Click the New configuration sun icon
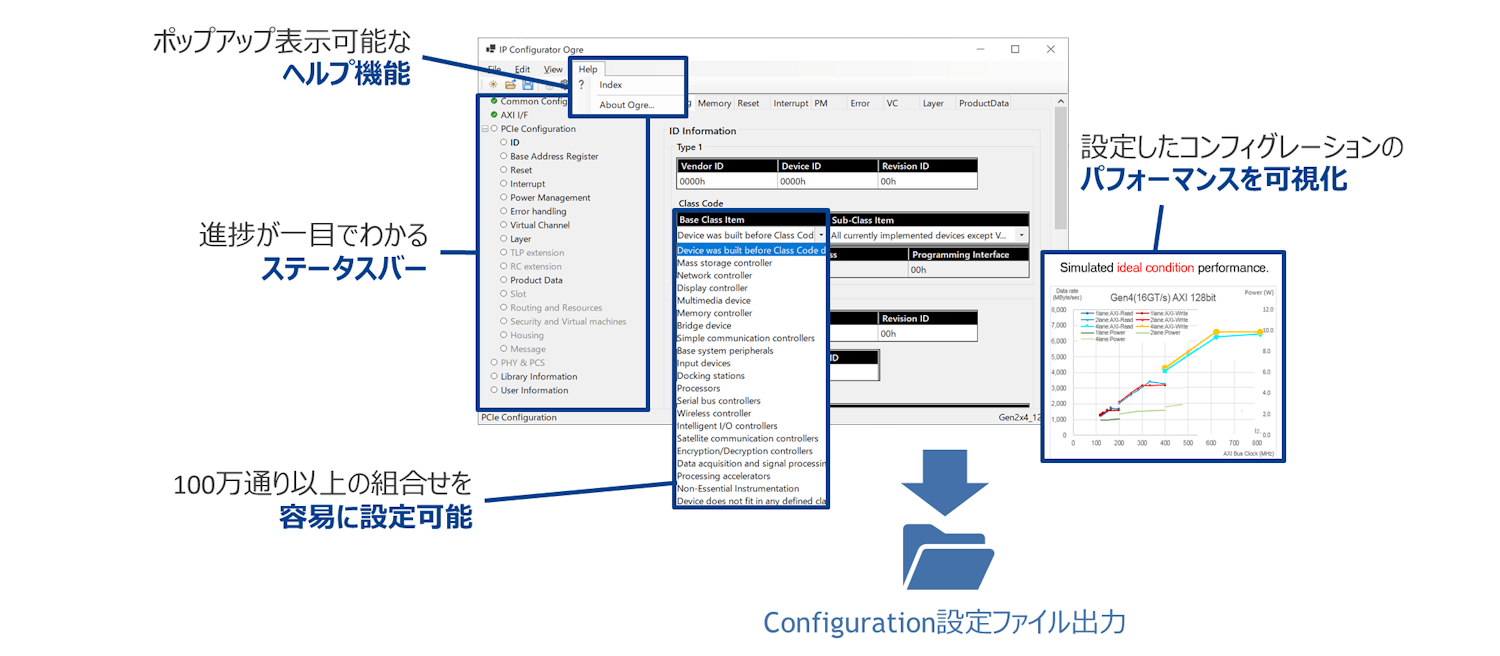 493,85
